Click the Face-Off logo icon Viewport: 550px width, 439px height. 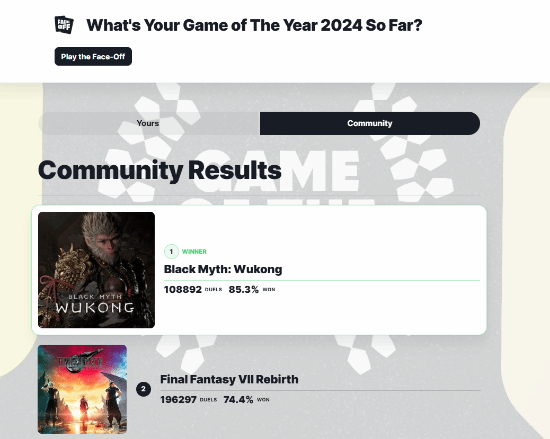pyautogui.click(x=64, y=25)
